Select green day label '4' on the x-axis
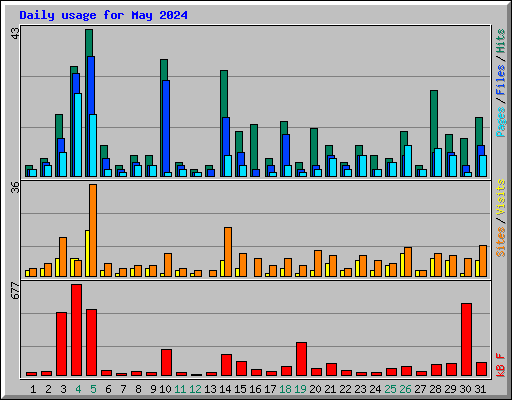Viewport: 512px width, 400px height. [78, 389]
